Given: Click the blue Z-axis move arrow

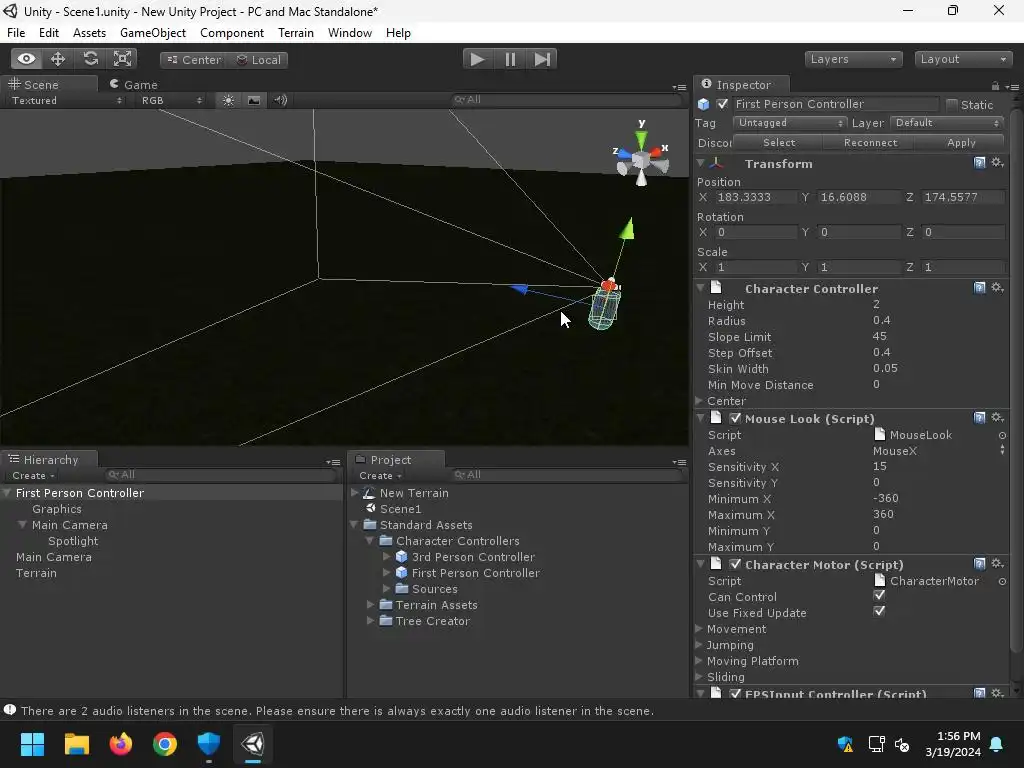Looking at the screenshot, I should point(519,288).
